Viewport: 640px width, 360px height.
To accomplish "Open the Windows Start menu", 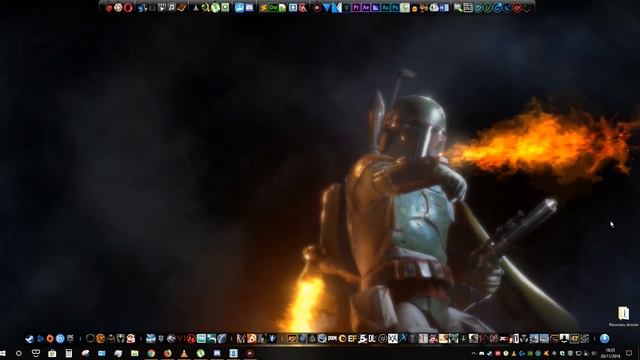I will (2, 353).
